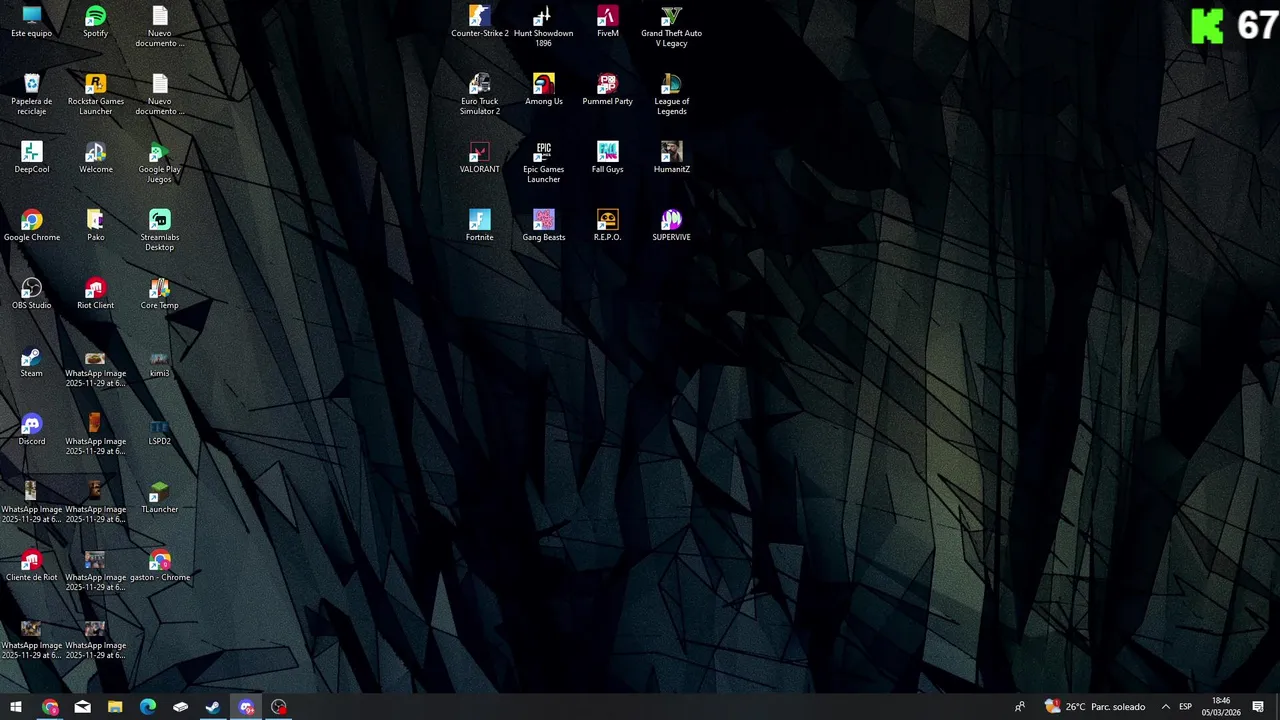Image resolution: width=1280 pixels, height=720 pixels.
Task: Switch to Steam in the taskbar
Action: [213, 707]
